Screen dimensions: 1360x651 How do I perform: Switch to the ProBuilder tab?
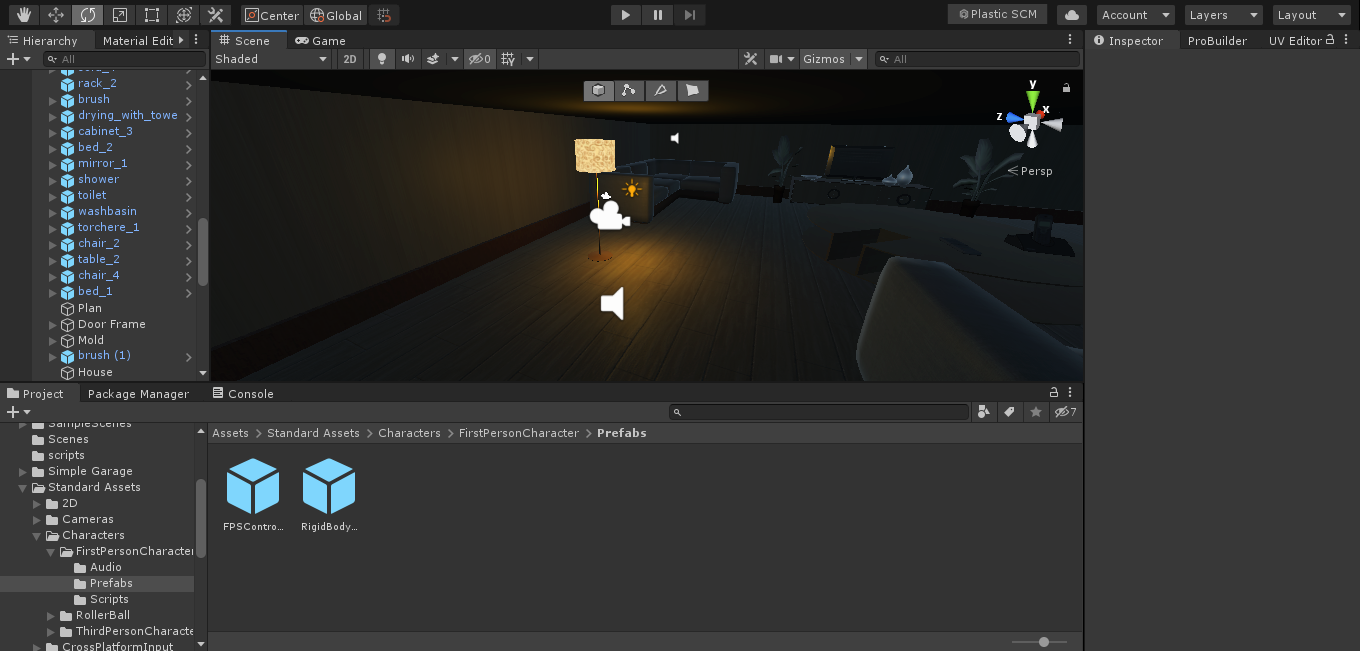click(1217, 41)
